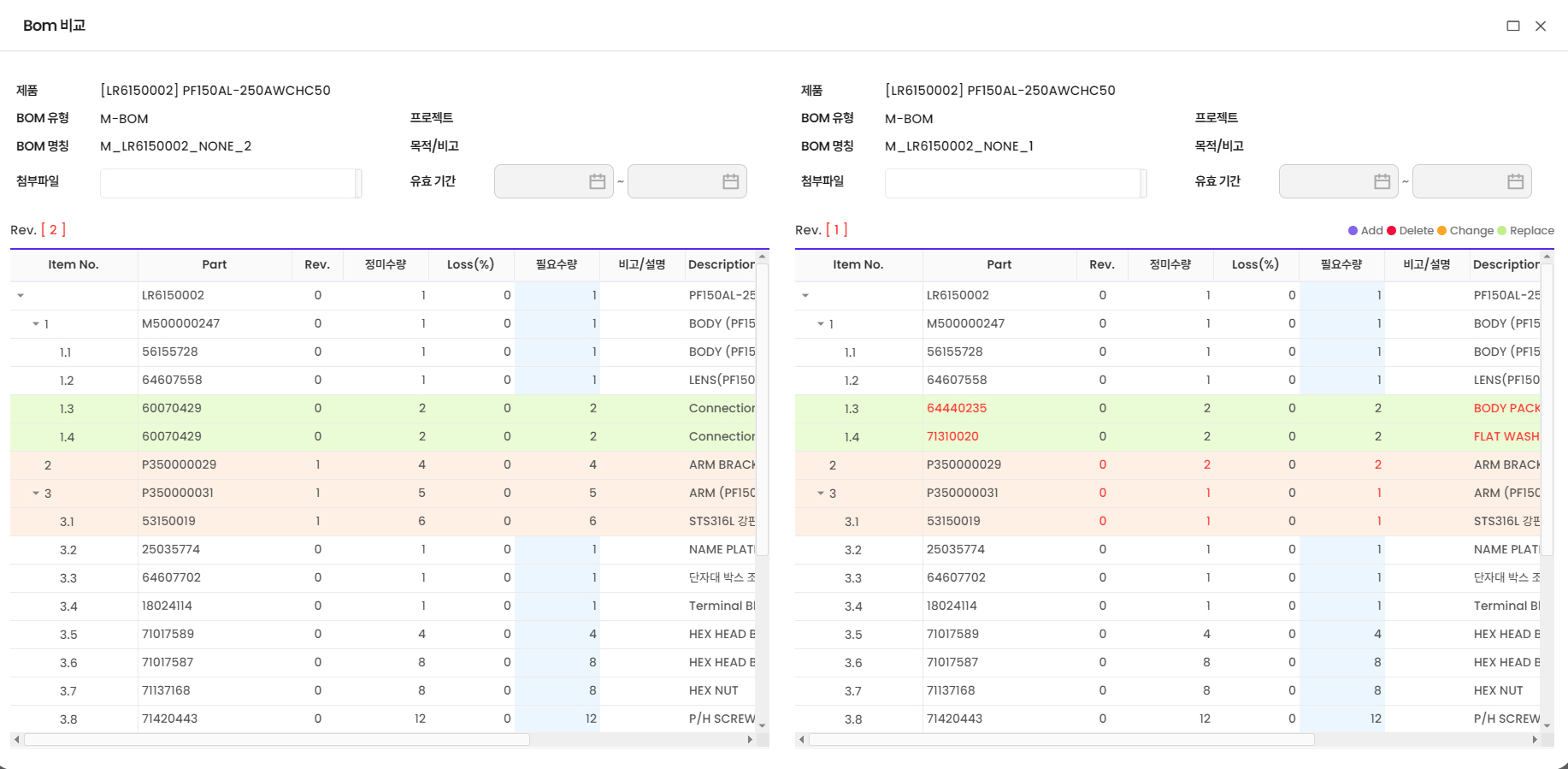Image resolution: width=1568 pixels, height=769 pixels.
Task: Collapse root LR6150002 row in Rev. 2 tree
Action: (21, 295)
